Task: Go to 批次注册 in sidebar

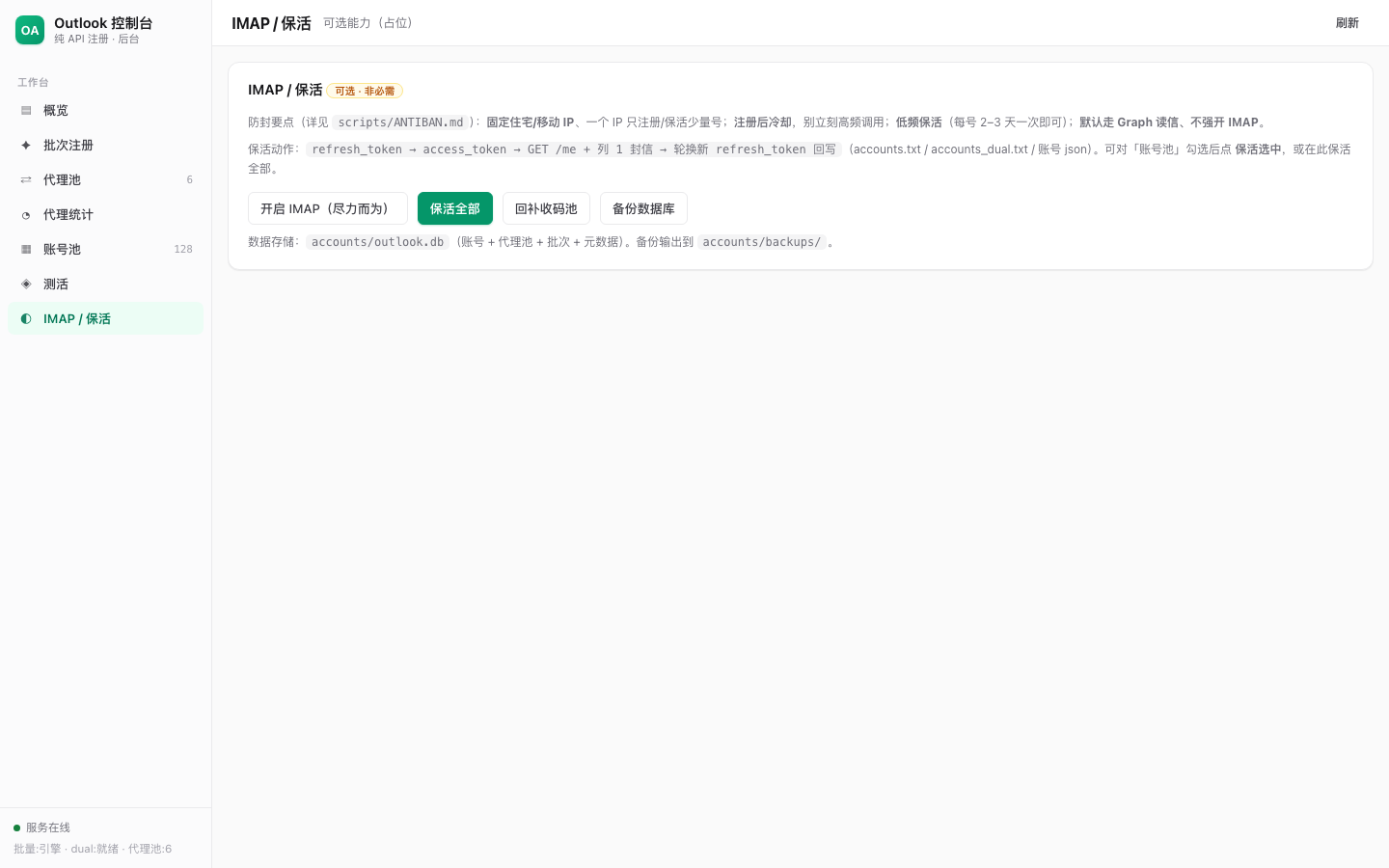Action: pos(105,146)
